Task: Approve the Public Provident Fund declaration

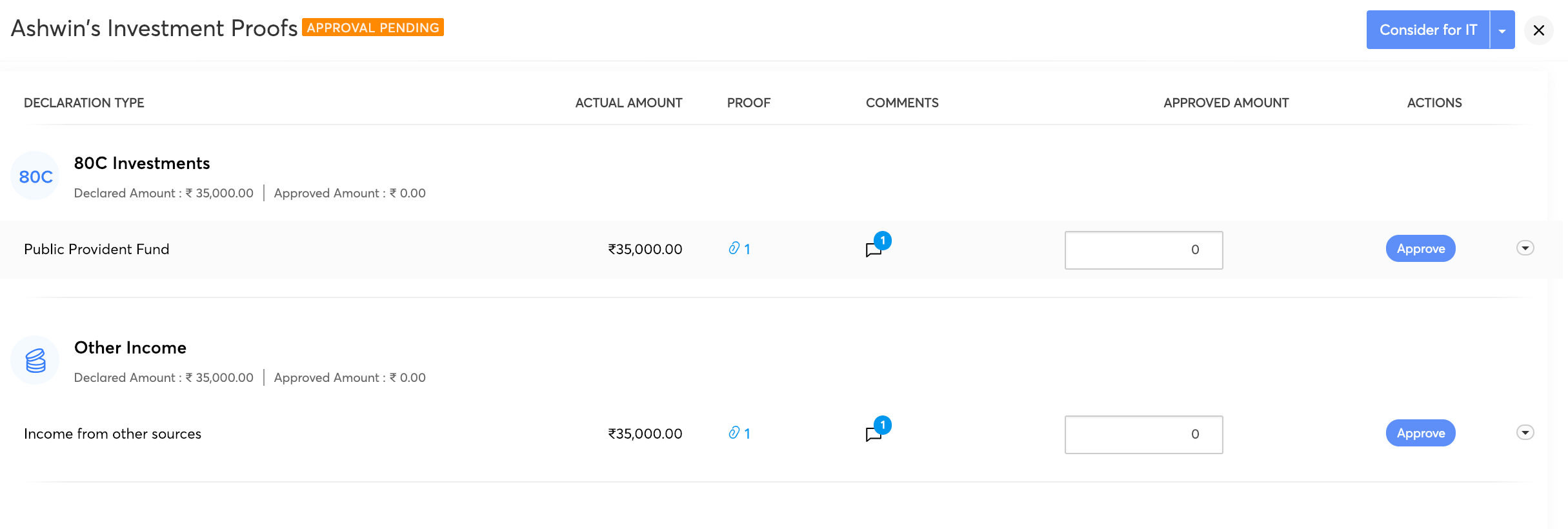Action: [1420, 249]
